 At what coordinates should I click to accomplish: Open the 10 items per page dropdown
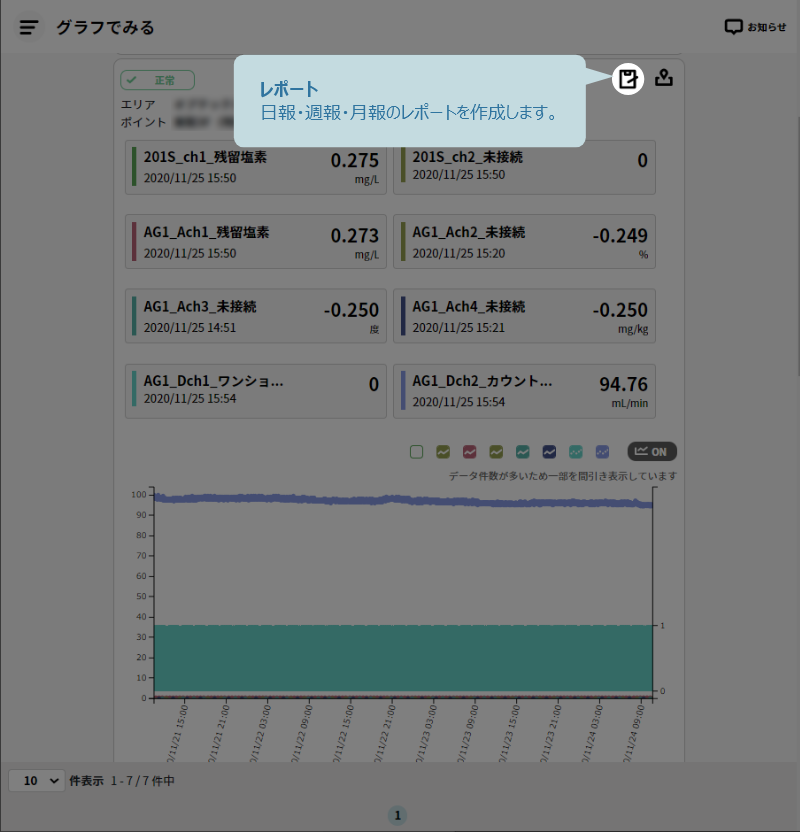(37, 781)
